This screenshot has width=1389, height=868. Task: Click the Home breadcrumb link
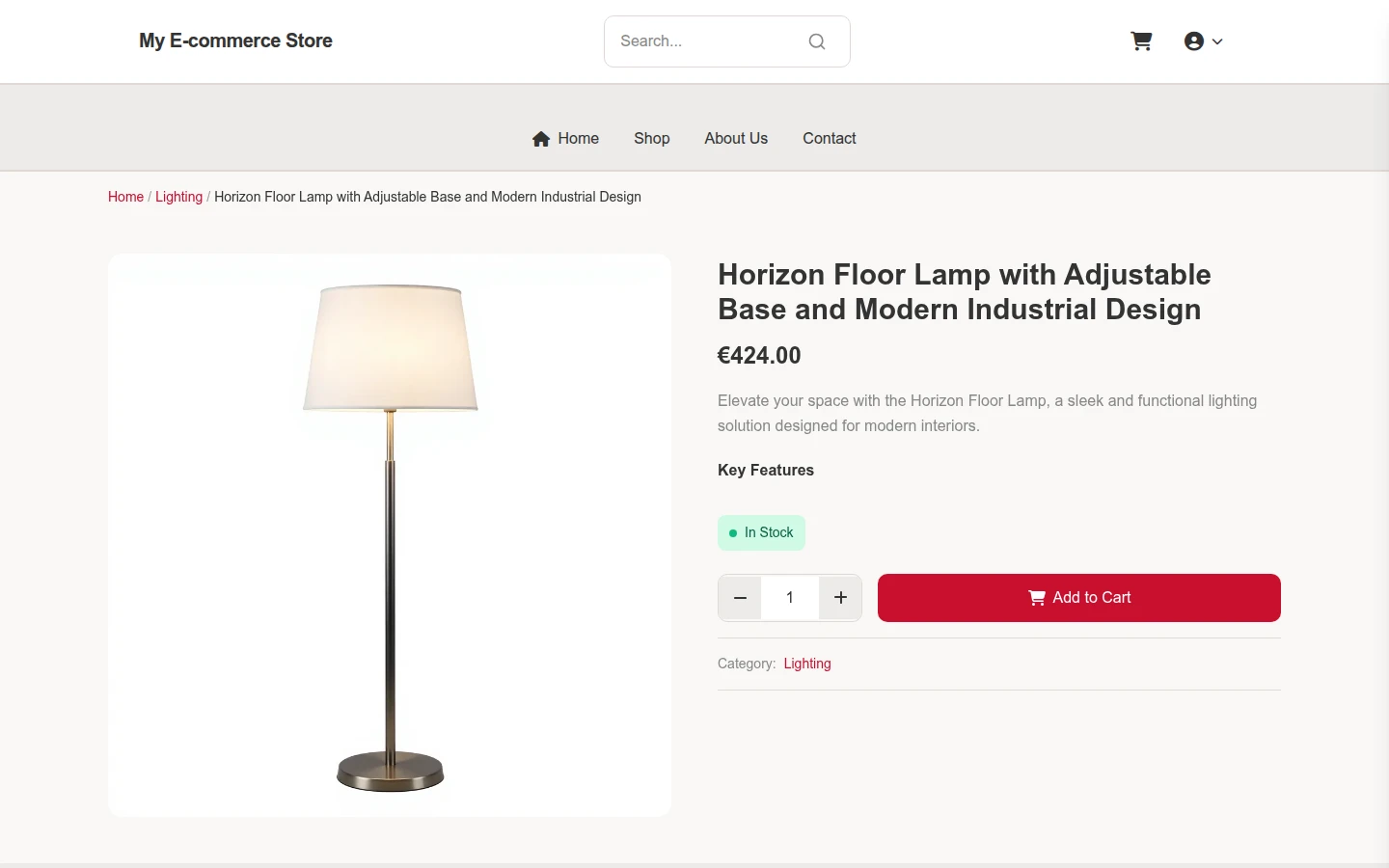pos(125,197)
